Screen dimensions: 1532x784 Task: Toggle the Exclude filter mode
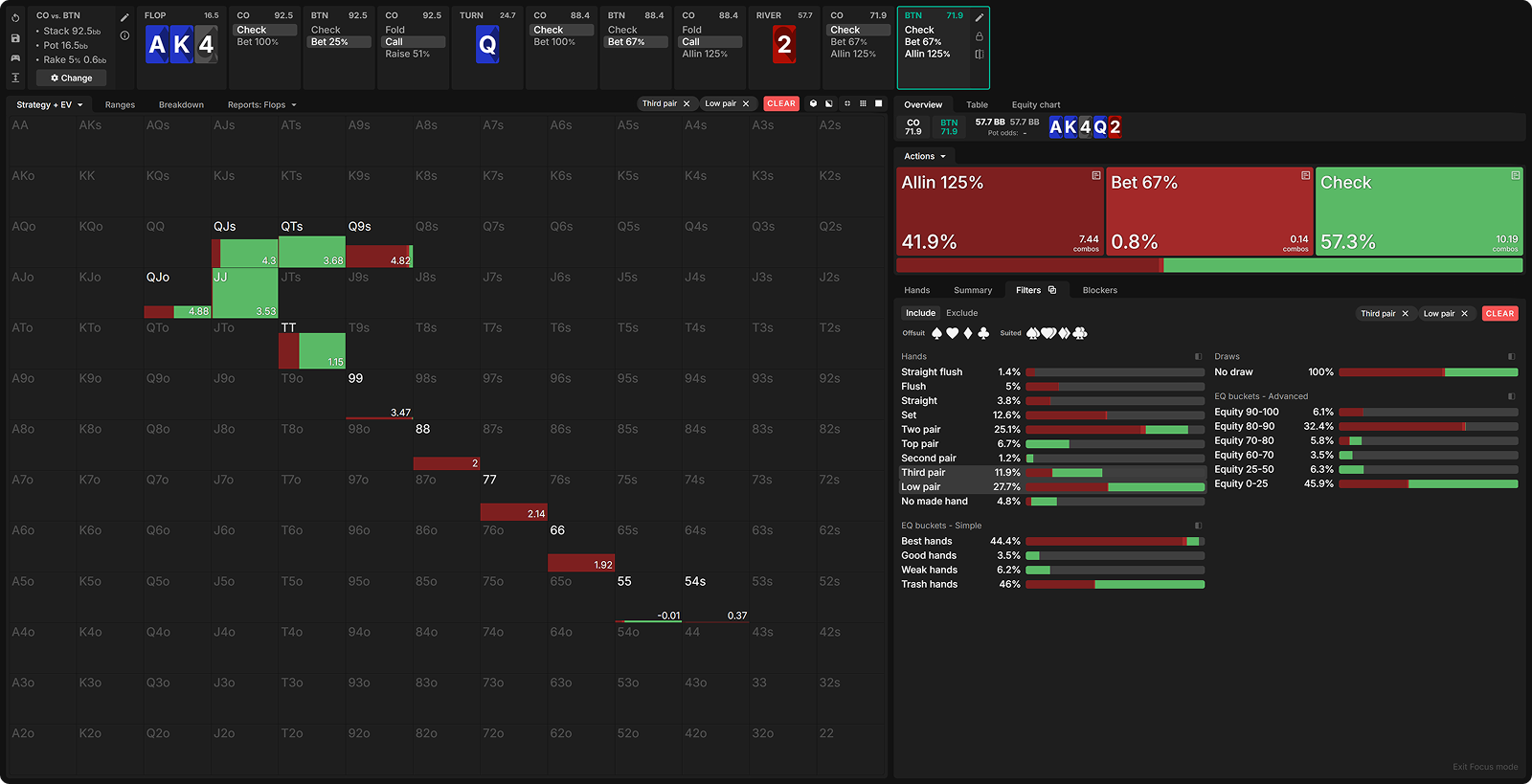click(961, 313)
